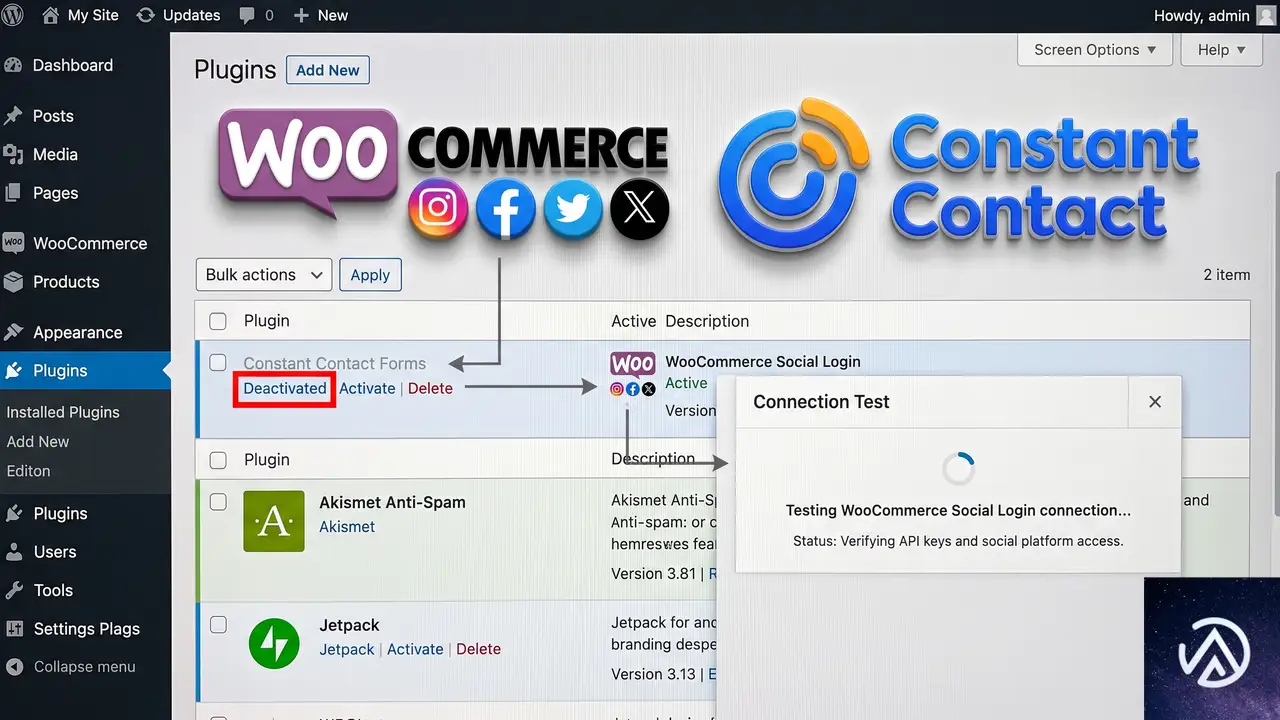Toggle select-all checkbox in top Plugin header
This screenshot has height=720, width=1280.
(x=217, y=321)
